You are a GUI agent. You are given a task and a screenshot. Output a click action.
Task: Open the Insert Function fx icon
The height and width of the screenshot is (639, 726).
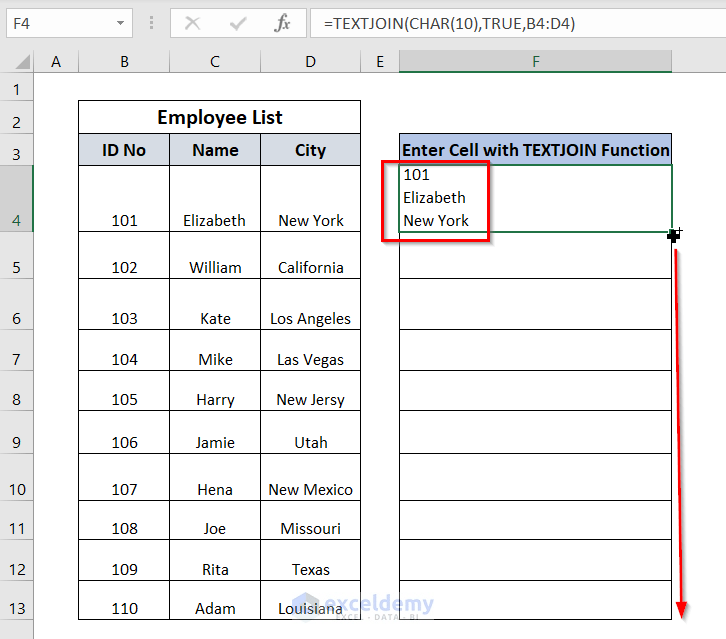pyautogui.click(x=282, y=23)
